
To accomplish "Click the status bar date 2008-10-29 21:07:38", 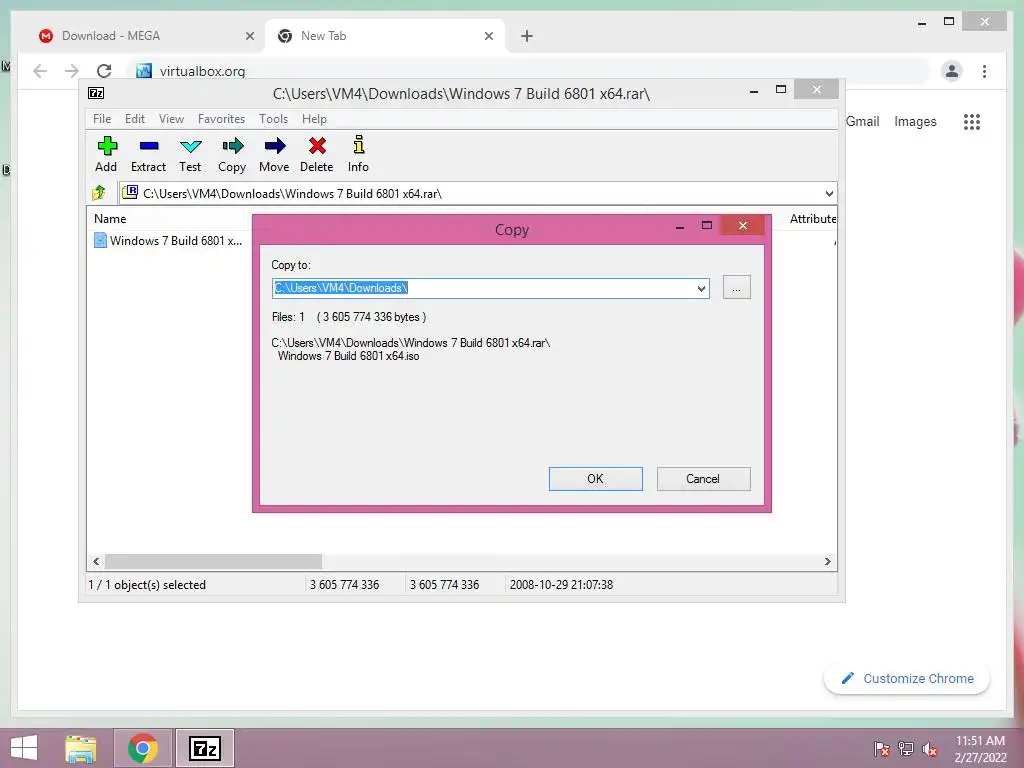I will [561, 584].
